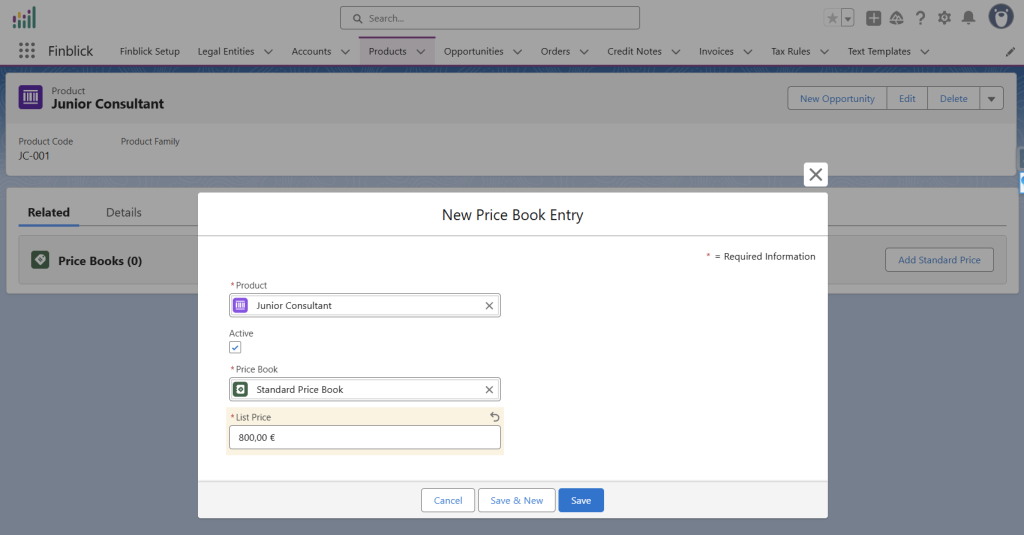Screen dimensions: 1024x535
Task: Click into the List Price input field
Action: point(364,437)
